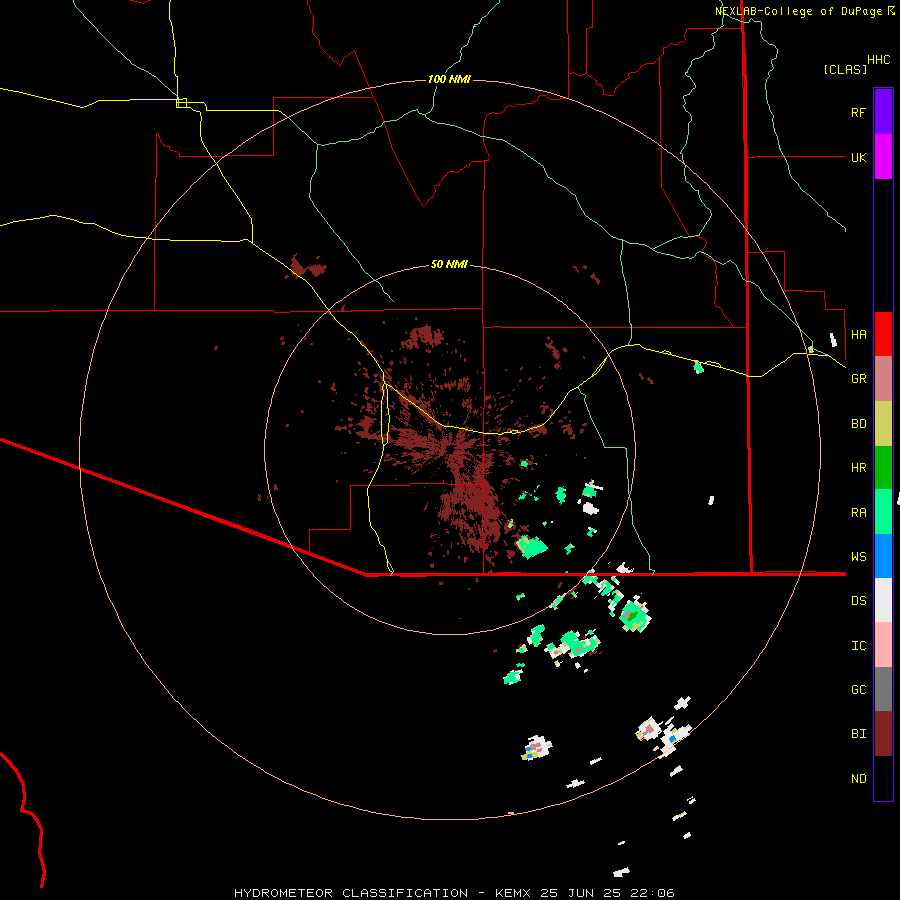Select the BD yellow legend color
Viewport: 900px width, 900px height.
click(883, 424)
